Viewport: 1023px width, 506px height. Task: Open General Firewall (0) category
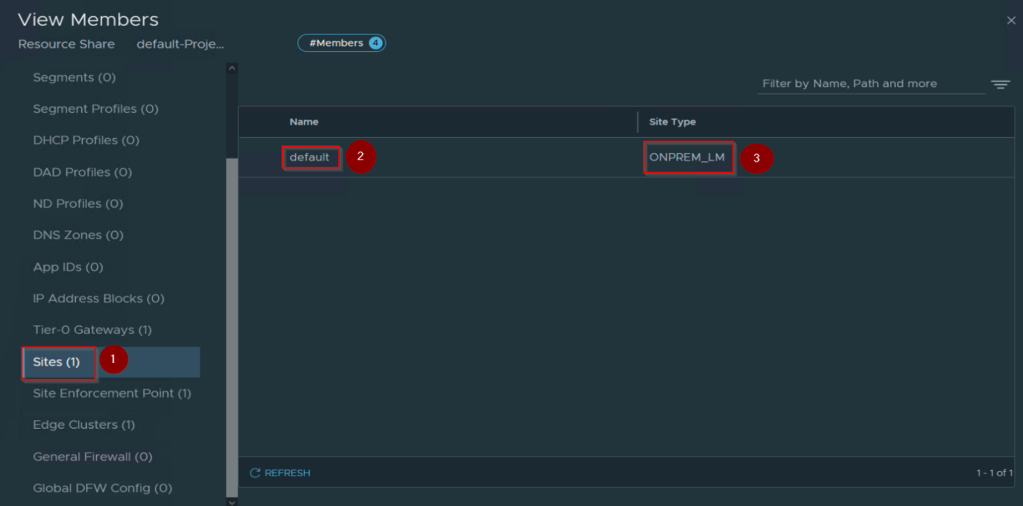pyautogui.click(x=92, y=457)
